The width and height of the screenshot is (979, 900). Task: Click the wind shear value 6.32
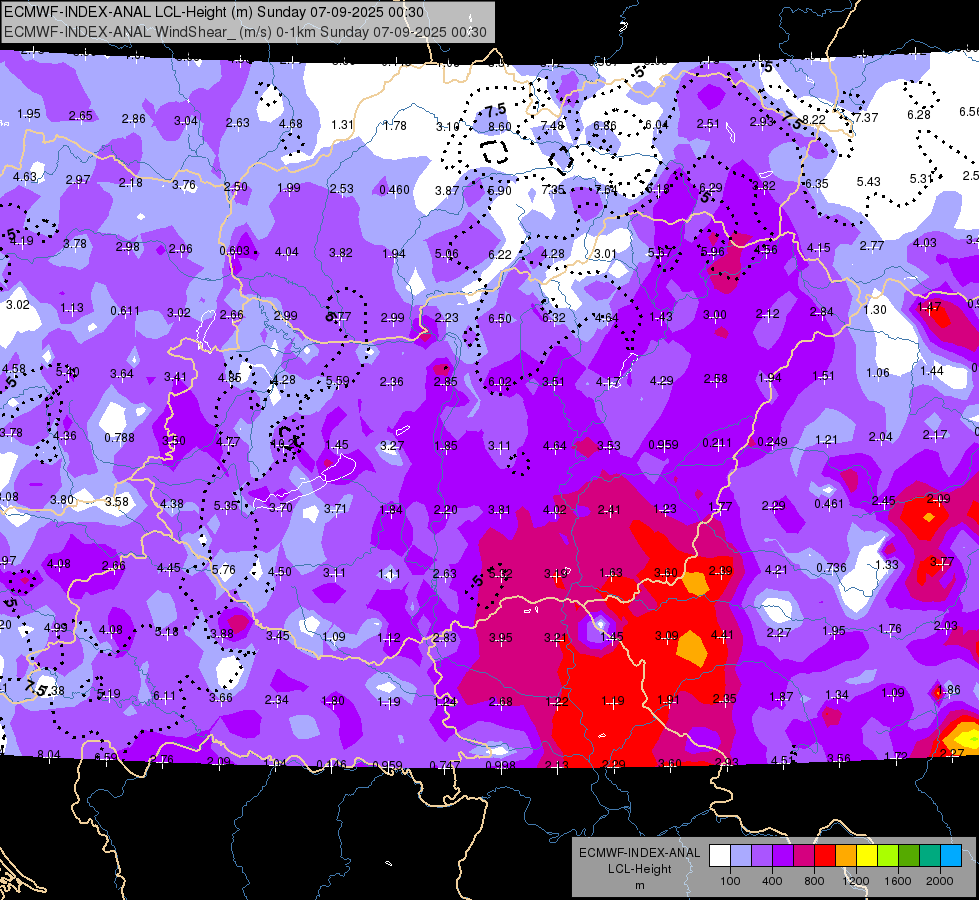tap(553, 317)
